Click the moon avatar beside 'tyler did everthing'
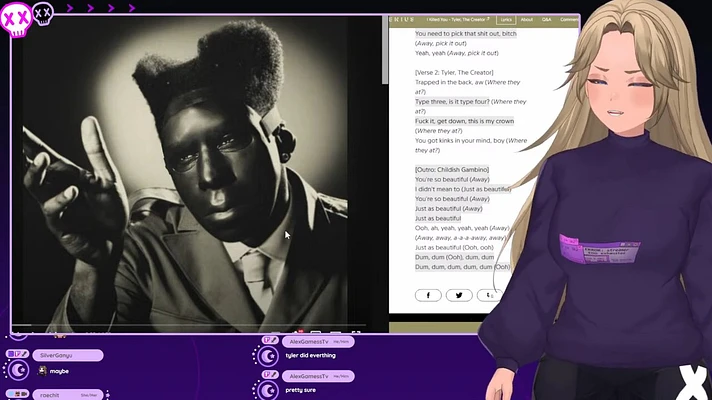 pyautogui.click(x=268, y=356)
